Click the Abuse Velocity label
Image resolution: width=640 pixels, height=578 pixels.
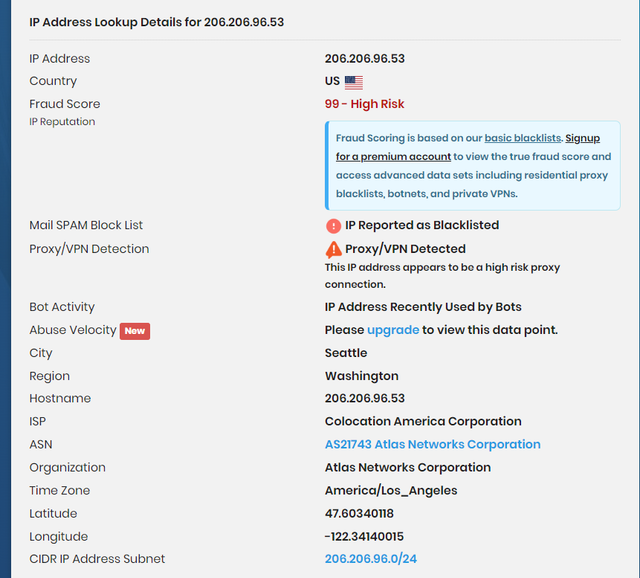73,330
